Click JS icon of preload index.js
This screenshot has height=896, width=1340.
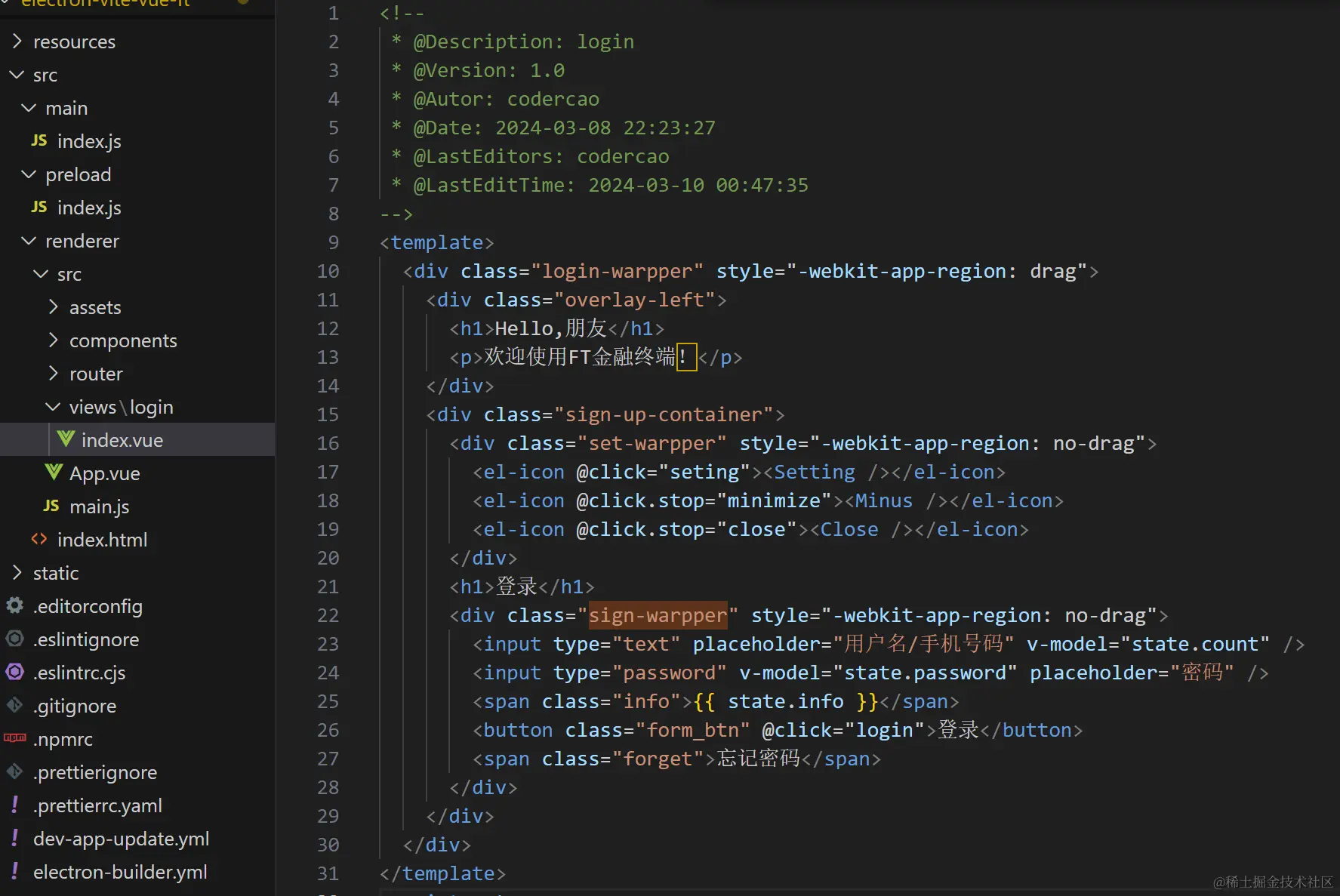click(39, 208)
